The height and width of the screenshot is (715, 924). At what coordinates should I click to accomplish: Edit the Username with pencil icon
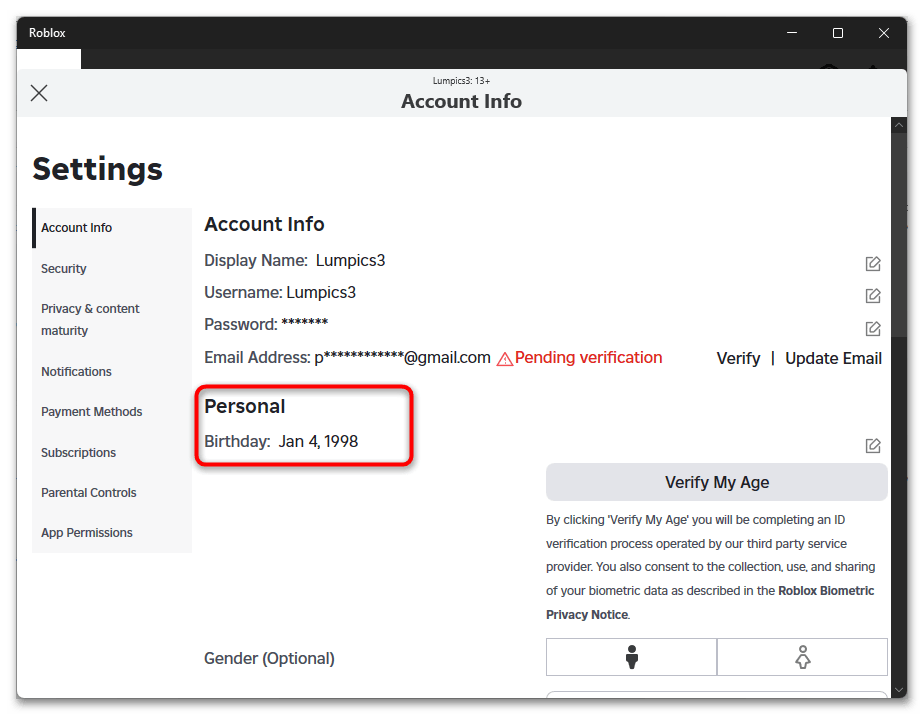(x=873, y=295)
